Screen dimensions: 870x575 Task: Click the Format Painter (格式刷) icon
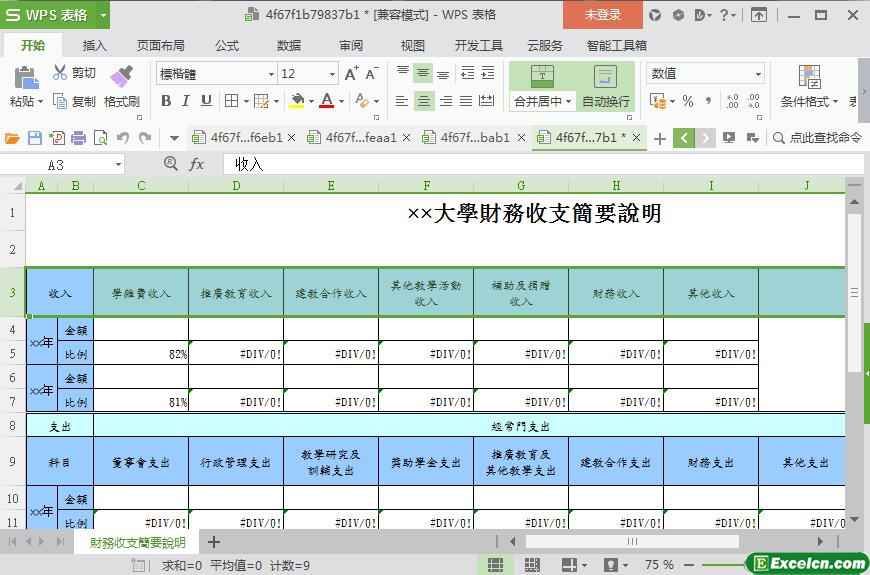(121, 77)
